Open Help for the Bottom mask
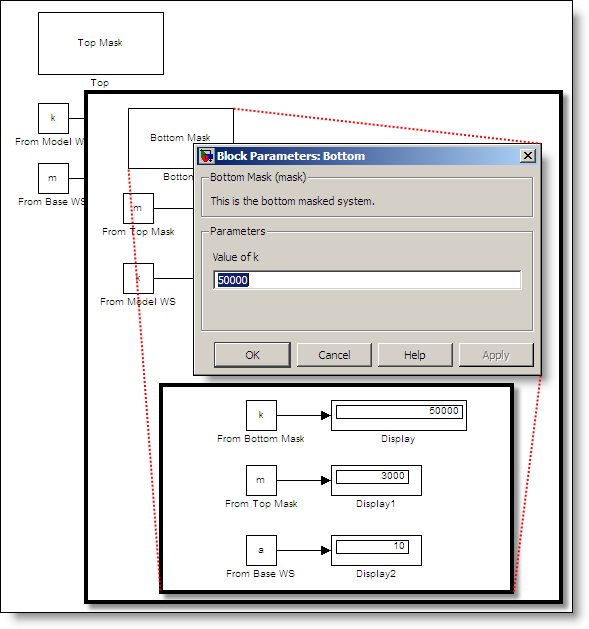 pyautogui.click(x=415, y=355)
